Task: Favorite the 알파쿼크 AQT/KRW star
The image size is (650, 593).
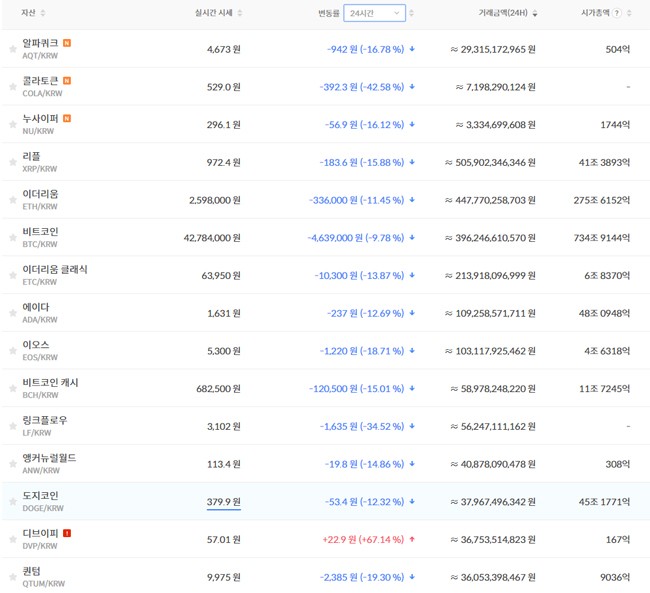Action: click(13, 49)
